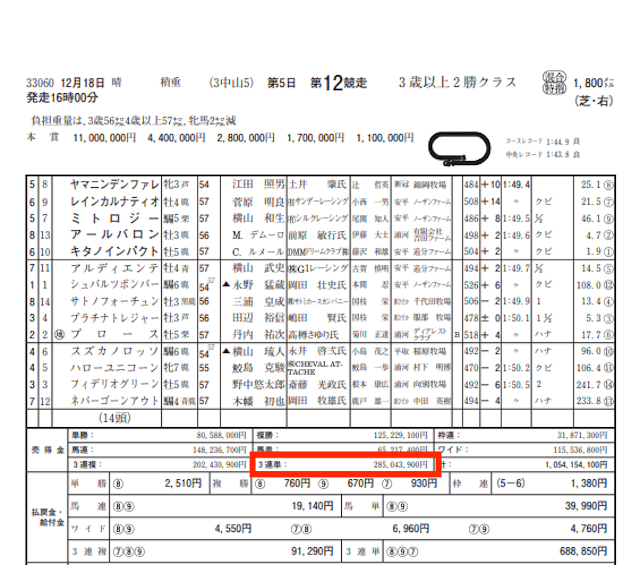Click jockey name C. ルメール

[x=258, y=252]
